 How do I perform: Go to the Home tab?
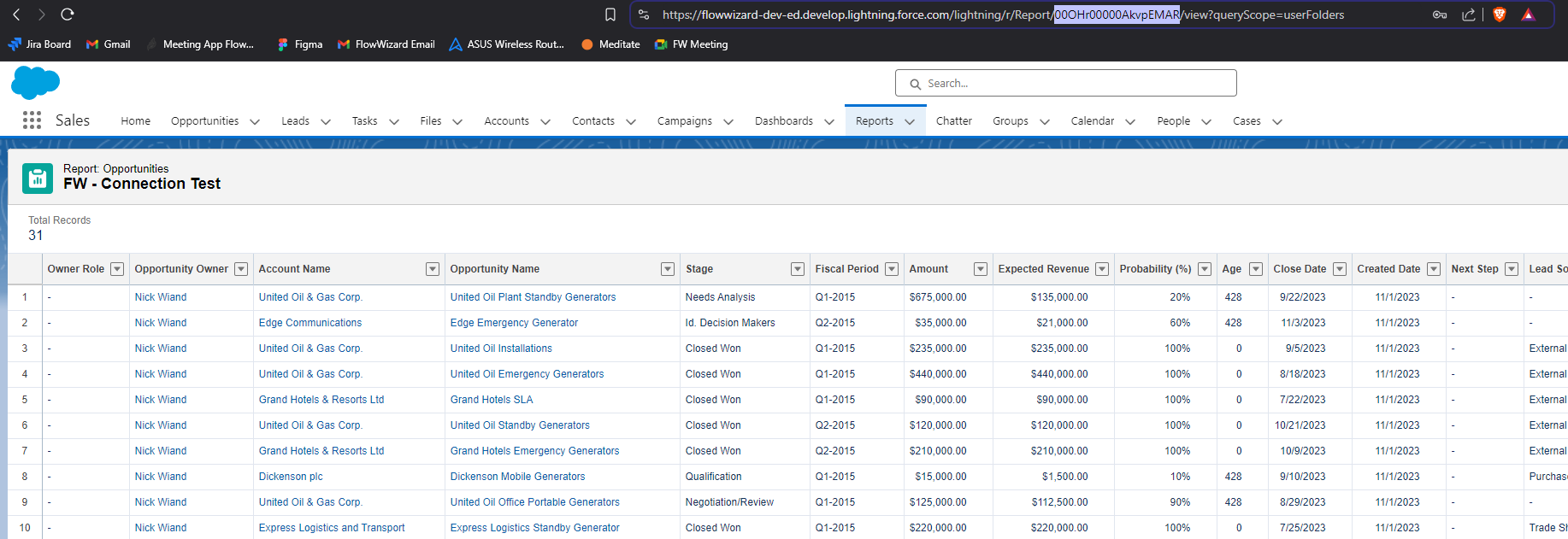[x=135, y=121]
